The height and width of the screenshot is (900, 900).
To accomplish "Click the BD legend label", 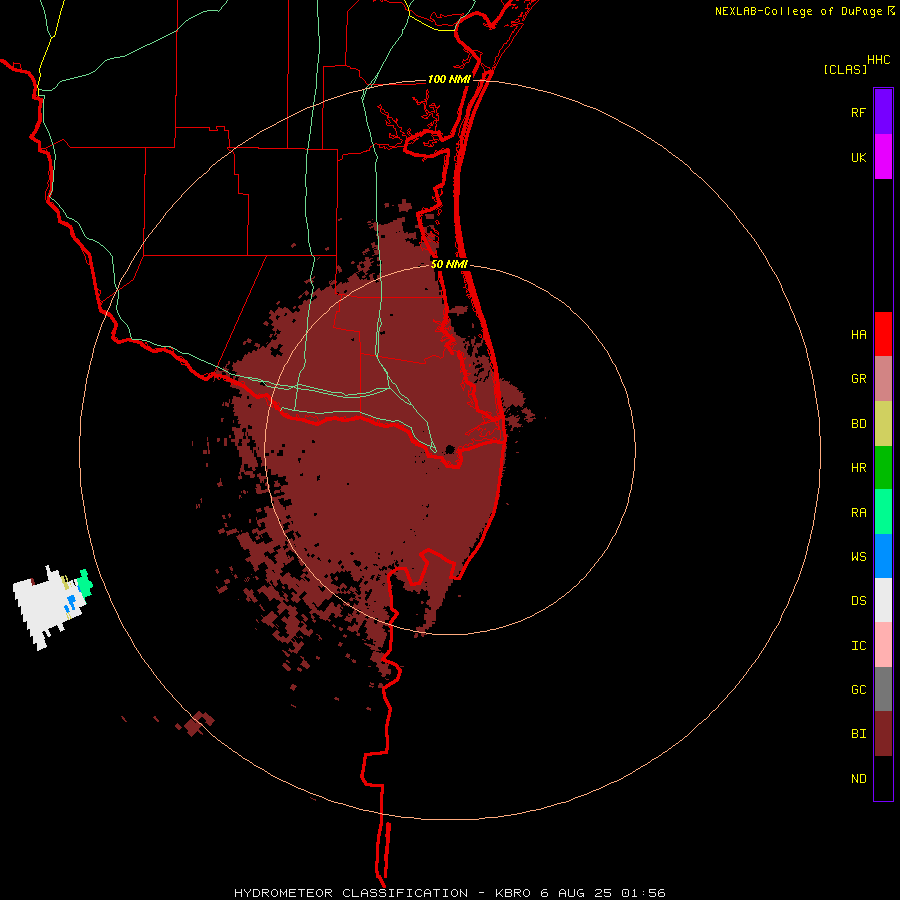I will coord(858,424).
